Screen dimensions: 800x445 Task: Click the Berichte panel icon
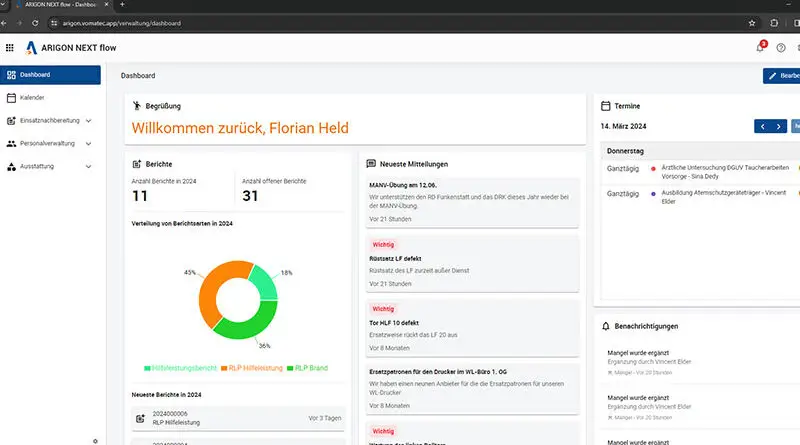click(x=137, y=164)
